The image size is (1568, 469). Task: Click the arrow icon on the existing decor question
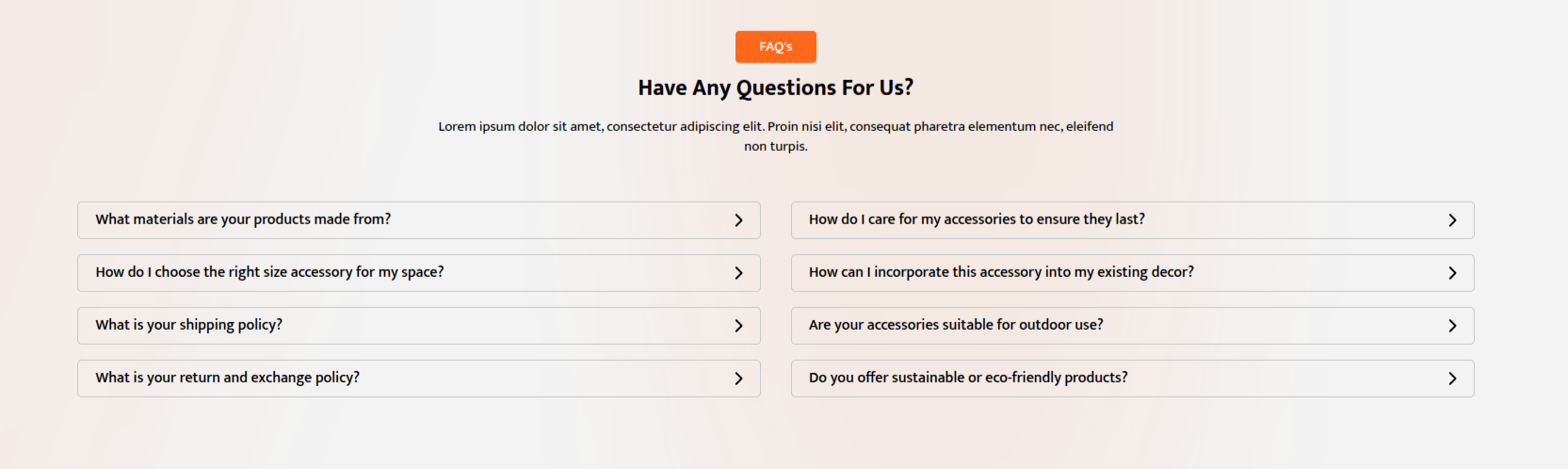(x=1452, y=273)
